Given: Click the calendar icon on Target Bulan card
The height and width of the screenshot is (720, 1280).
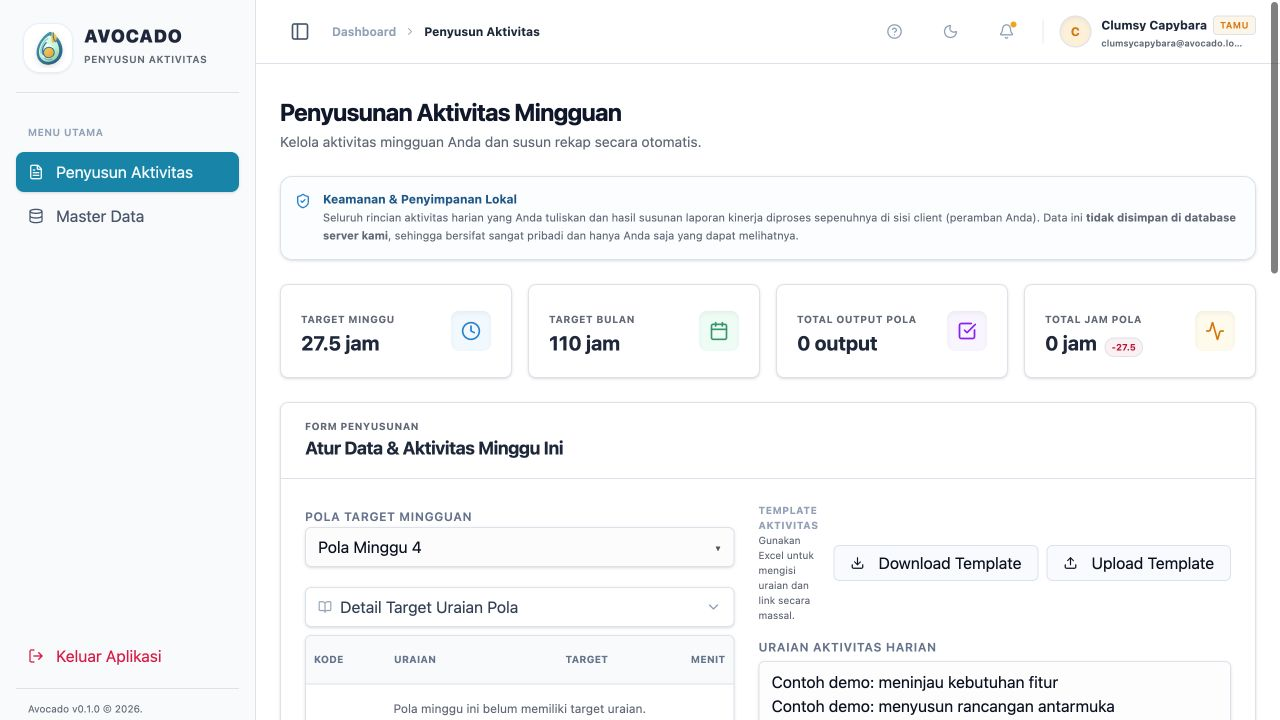Looking at the screenshot, I should point(719,331).
